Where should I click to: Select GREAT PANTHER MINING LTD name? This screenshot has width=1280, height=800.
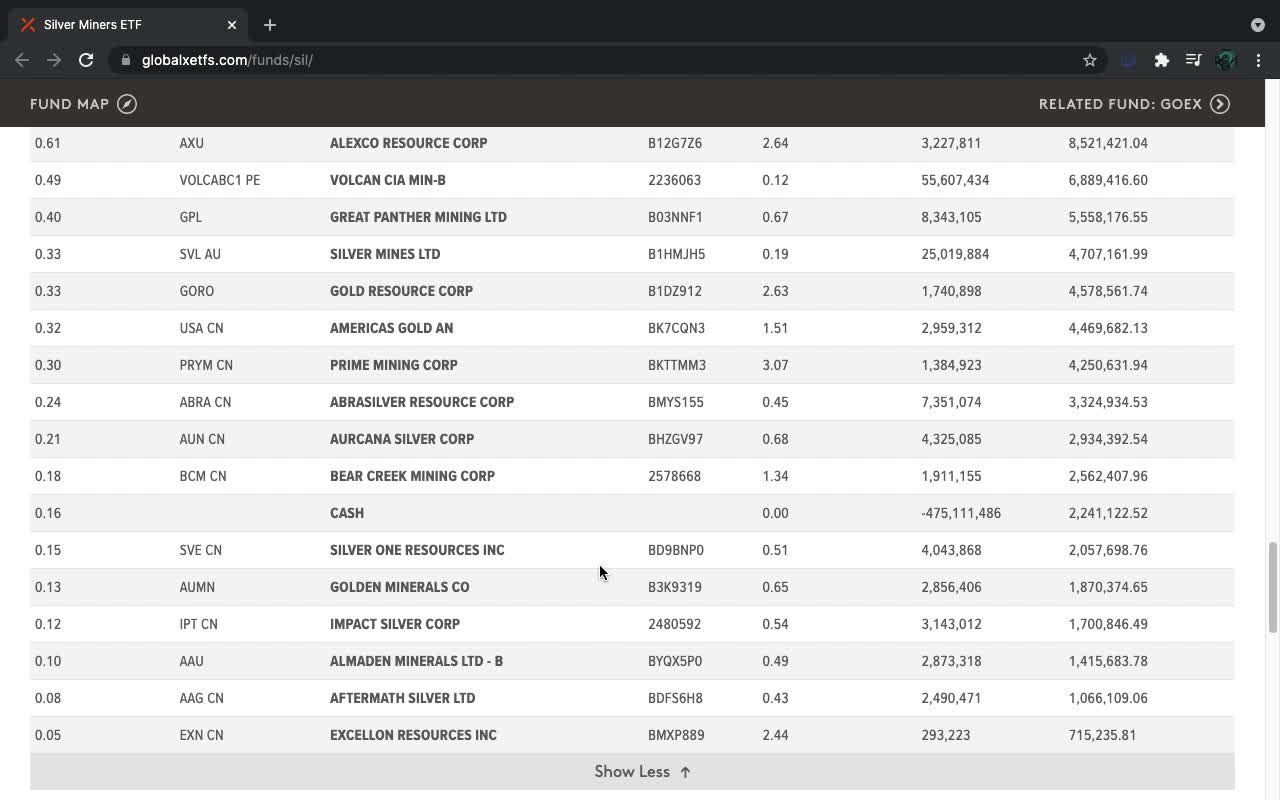418,217
